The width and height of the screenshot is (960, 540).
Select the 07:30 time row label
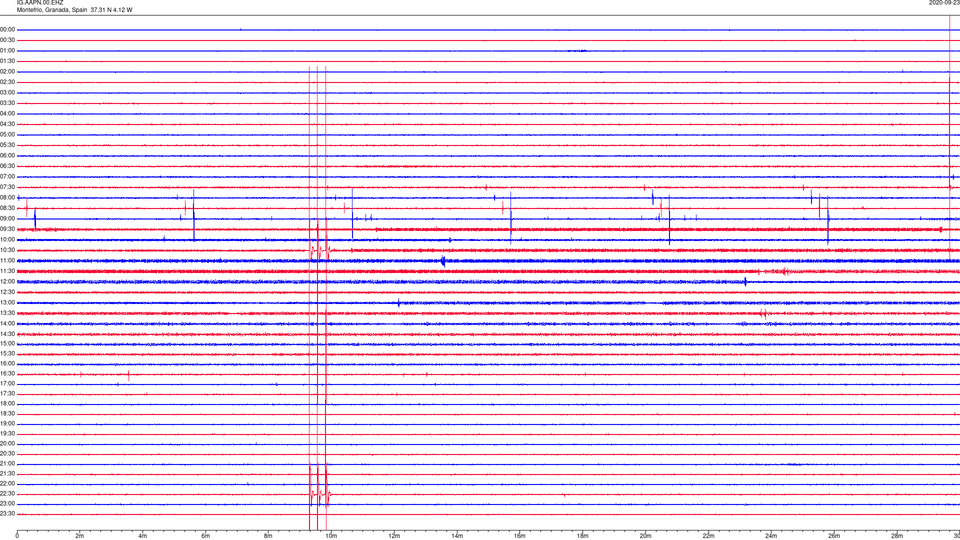click(7, 187)
